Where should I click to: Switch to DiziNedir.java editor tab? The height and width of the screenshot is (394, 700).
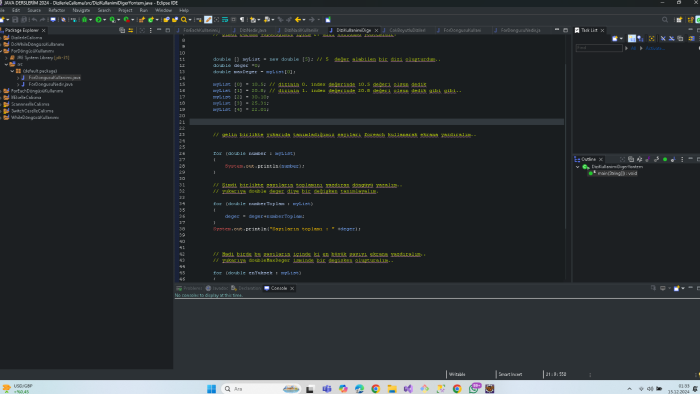[252, 30]
